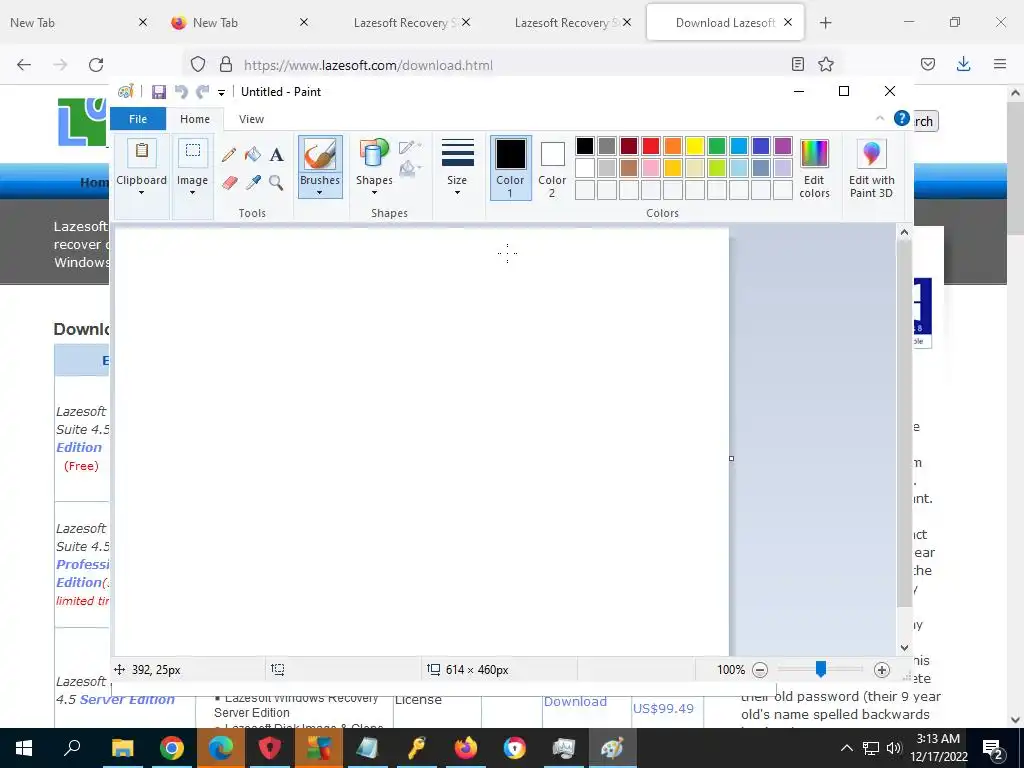Viewport: 1024px width, 768px height.
Task: Open Google Chrome from taskbar
Action: [x=172, y=748]
